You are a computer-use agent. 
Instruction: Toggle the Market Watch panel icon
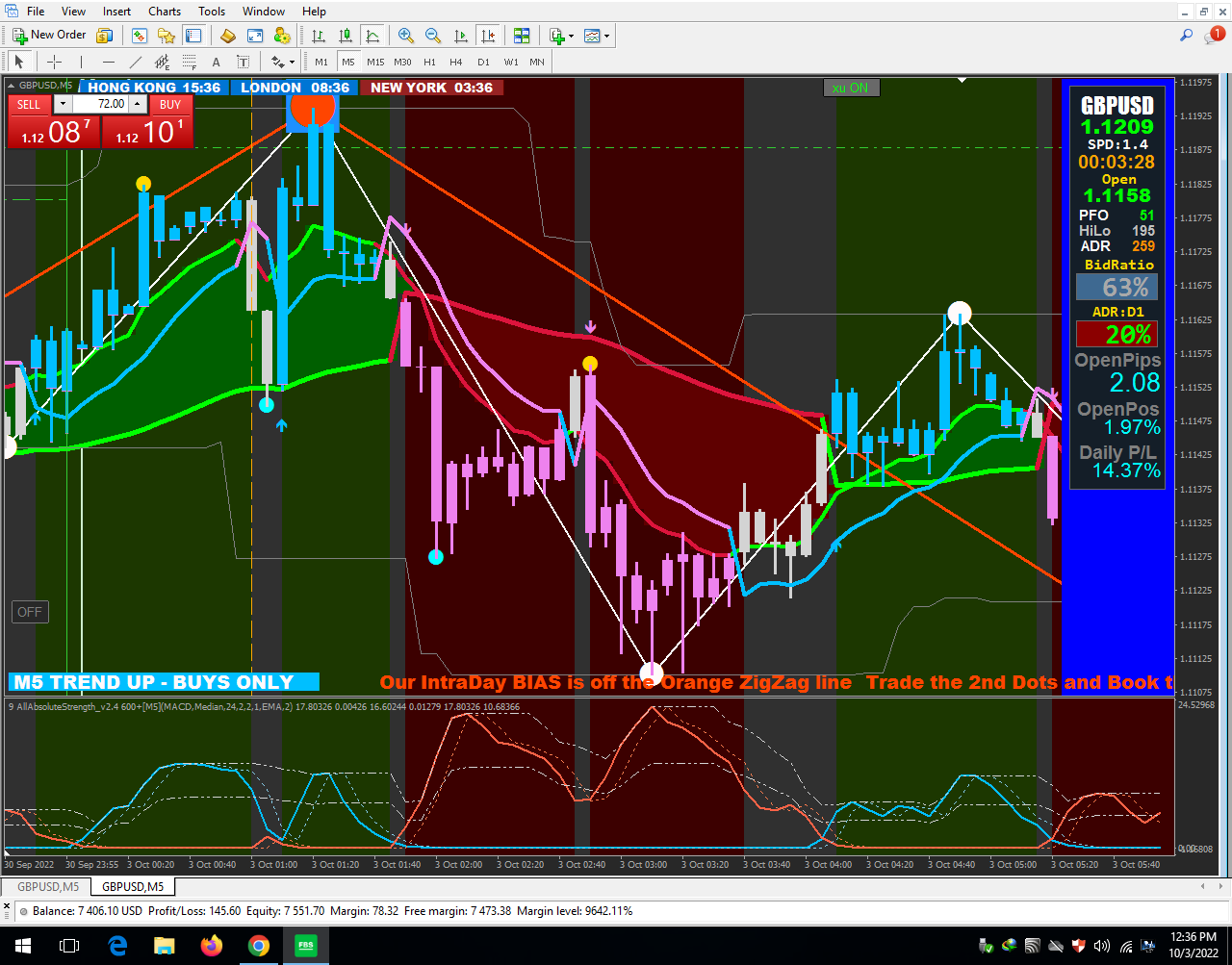coord(140,36)
